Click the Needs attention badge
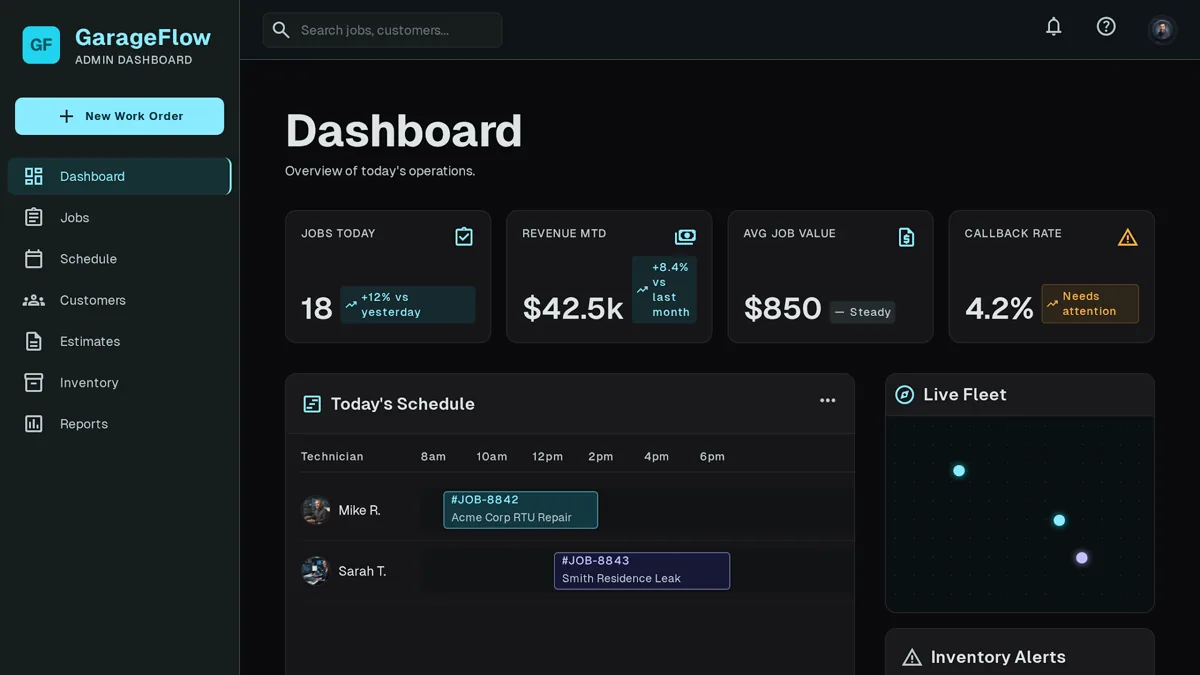 coord(1090,304)
